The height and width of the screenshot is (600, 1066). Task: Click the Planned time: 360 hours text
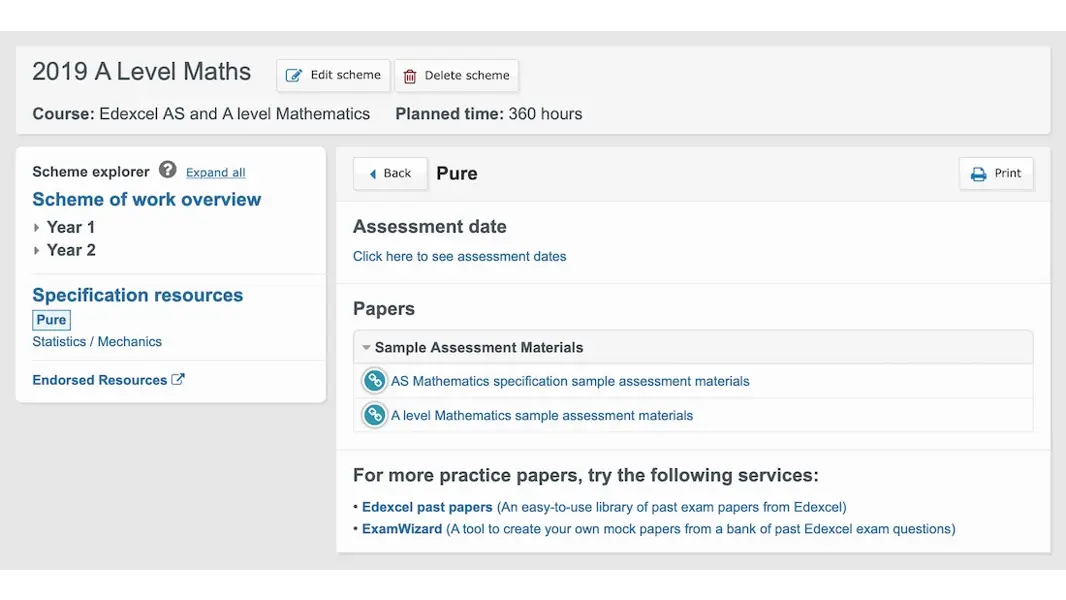coord(489,114)
